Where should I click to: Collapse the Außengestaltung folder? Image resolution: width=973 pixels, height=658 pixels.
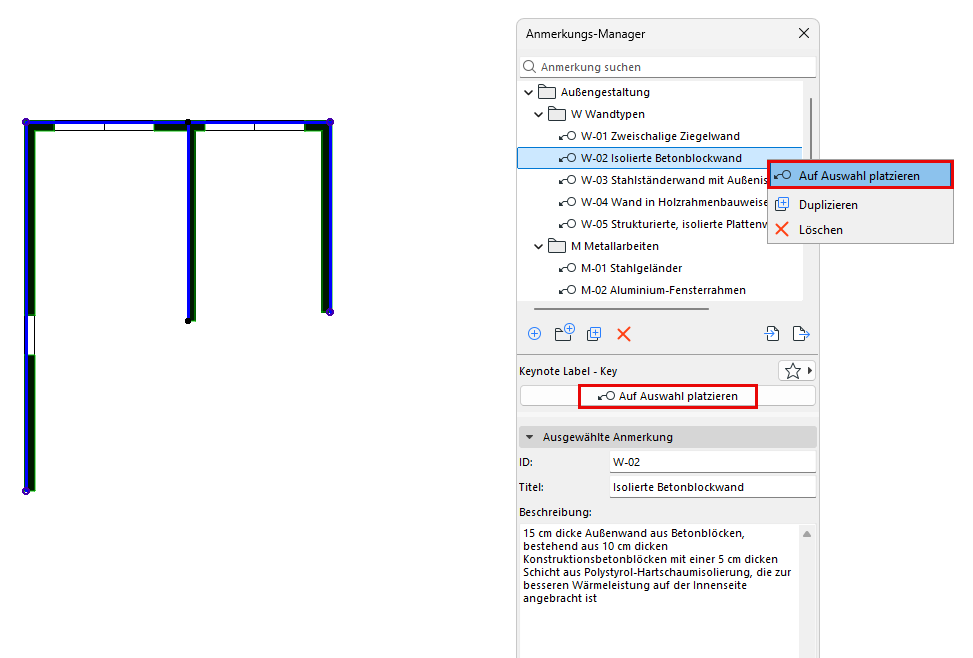529,92
